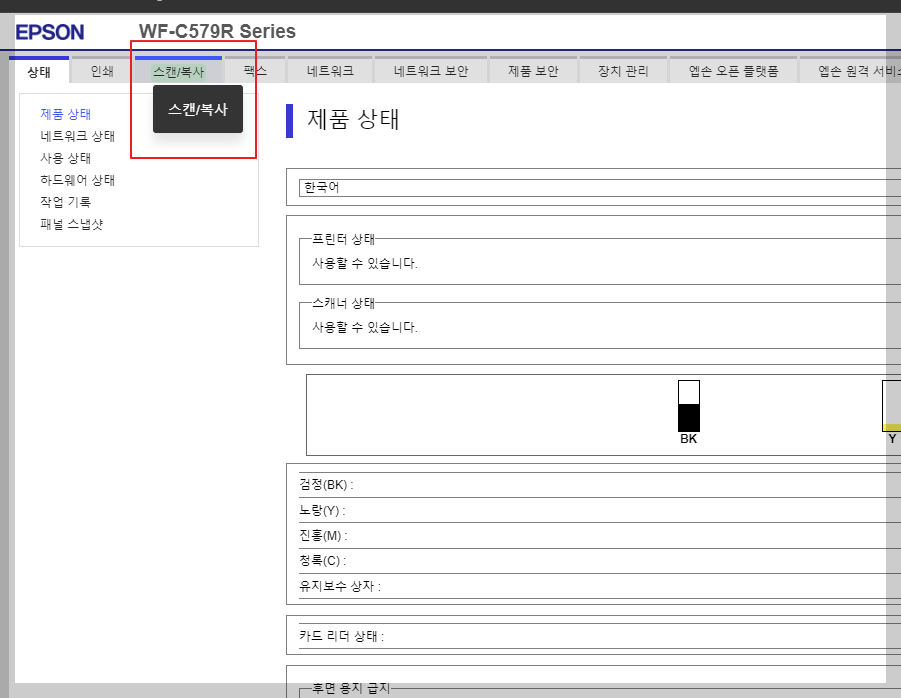Screen dimensions: 901x698
Task: Open 하드웨어 상태 link
Action: pos(78,180)
